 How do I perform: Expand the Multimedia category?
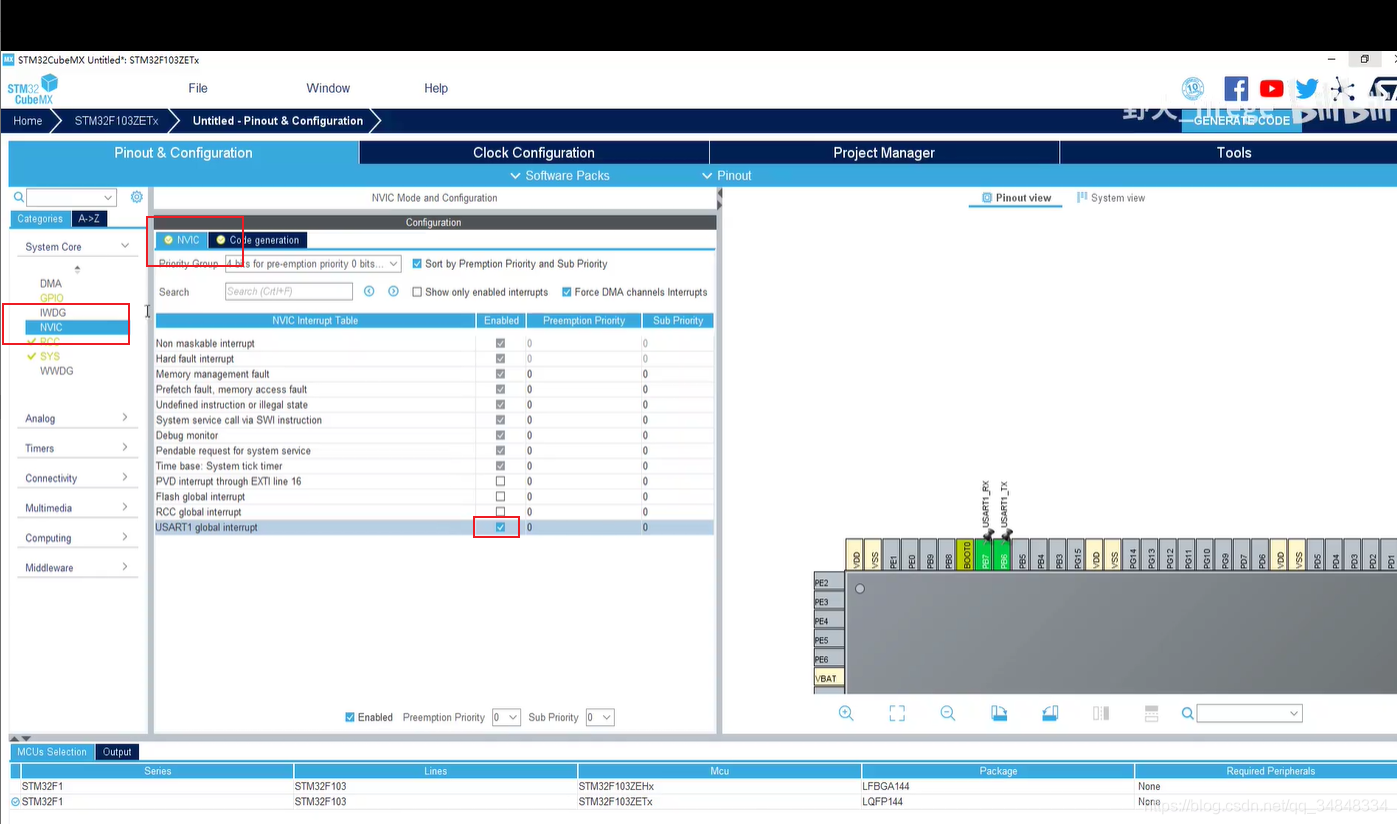125,507
